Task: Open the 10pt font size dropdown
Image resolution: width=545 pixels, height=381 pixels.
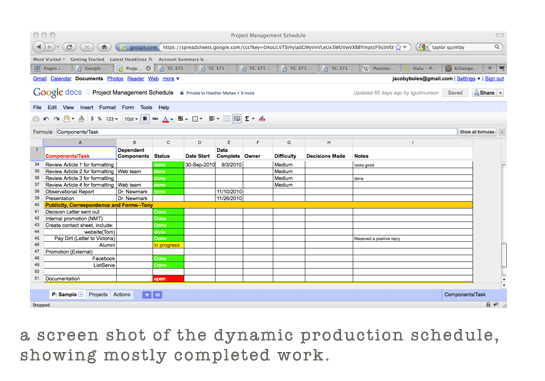Action: [x=131, y=119]
